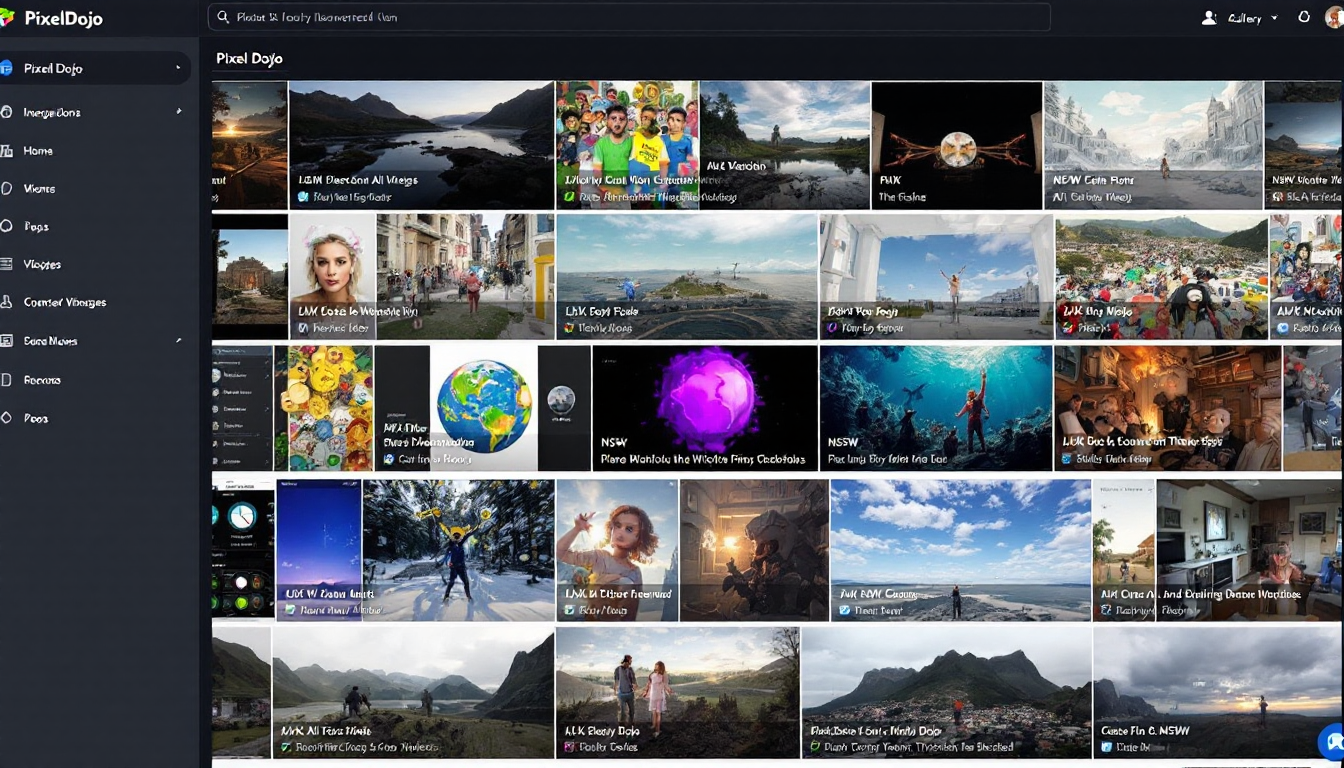Open the chat bubble widget icon

pos(1332,742)
